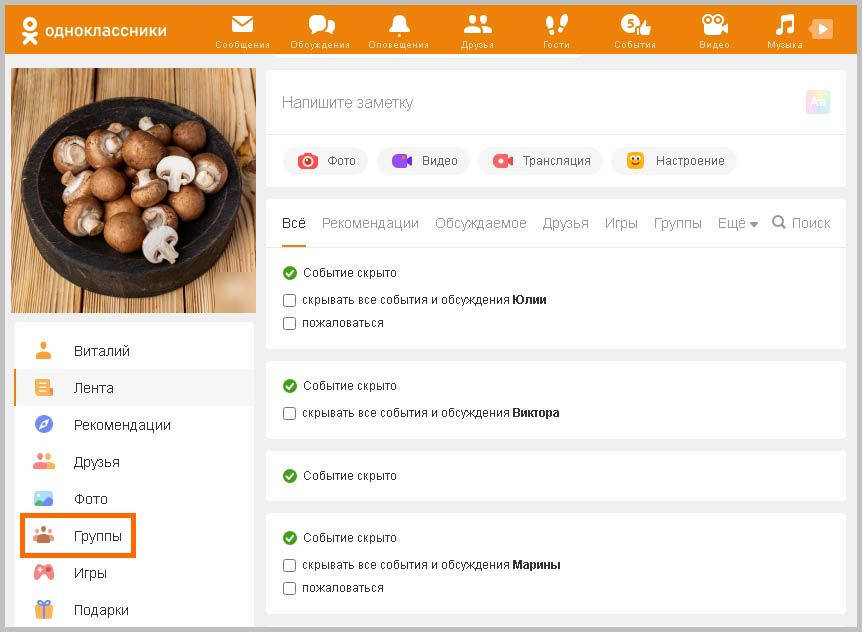Open Лента link text in sidebar
This screenshot has width=862, height=632.
tap(93, 388)
